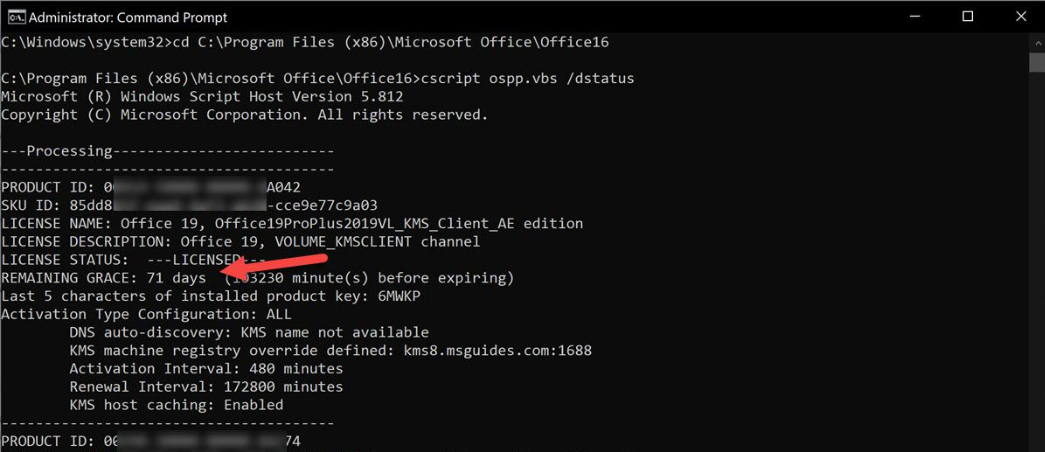Click the product key characters 6MWKP
The image size is (1045, 452).
tap(399, 295)
